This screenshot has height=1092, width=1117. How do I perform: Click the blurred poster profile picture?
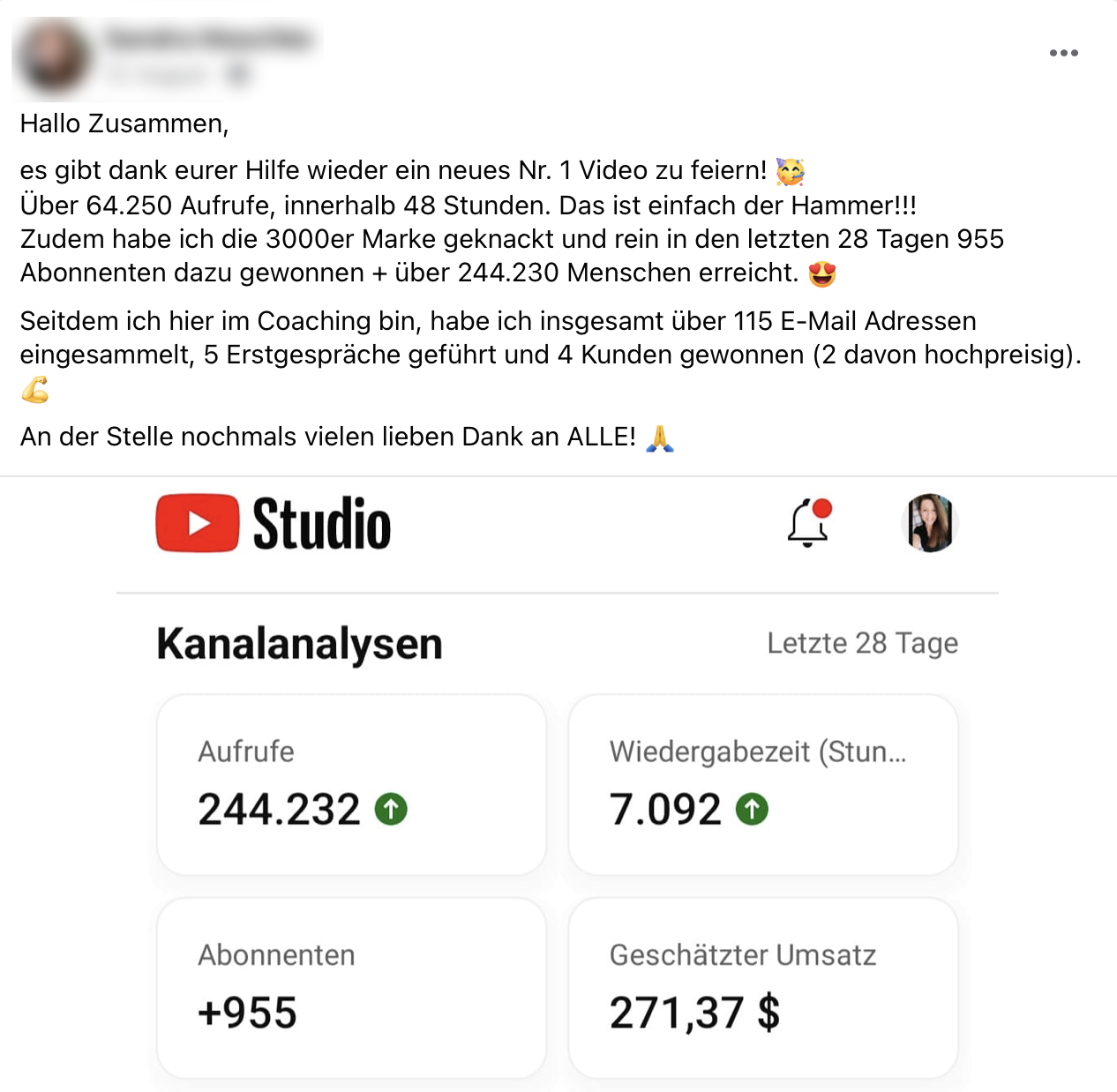[x=54, y=57]
